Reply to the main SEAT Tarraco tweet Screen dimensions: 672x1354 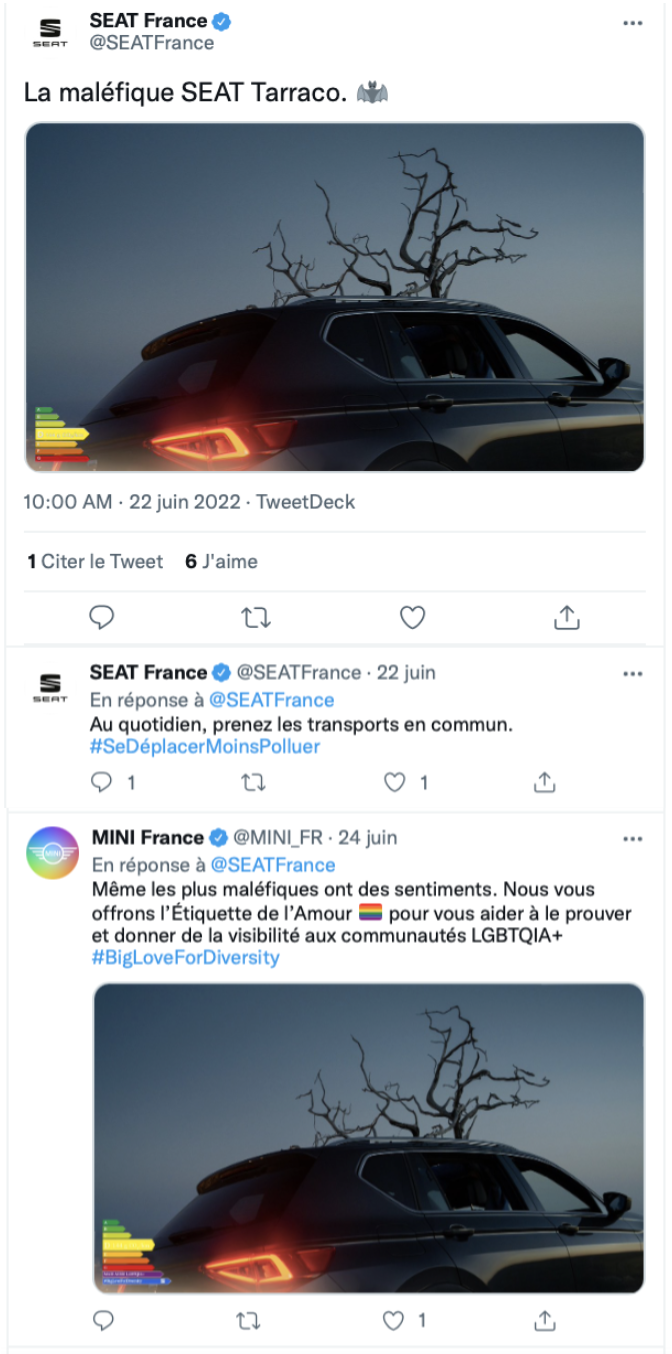pos(102,619)
